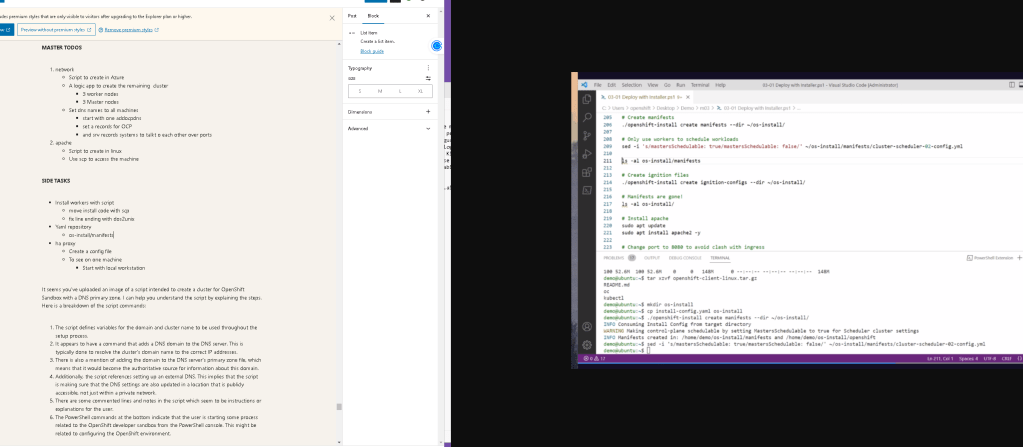The height and width of the screenshot is (447, 1023).
Task: Open Selection menu in VS Code
Action: click(632, 85)
